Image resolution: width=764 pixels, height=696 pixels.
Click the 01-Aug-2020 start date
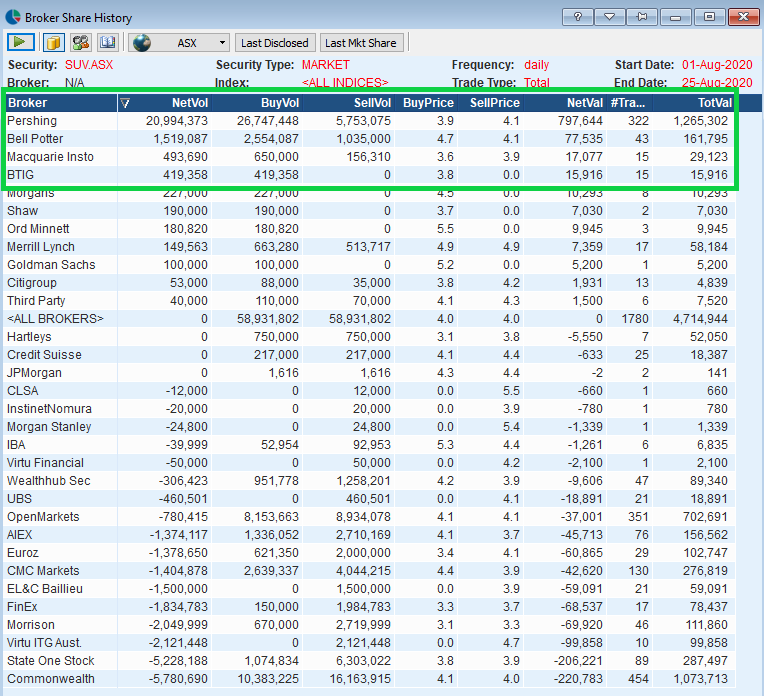717,65
